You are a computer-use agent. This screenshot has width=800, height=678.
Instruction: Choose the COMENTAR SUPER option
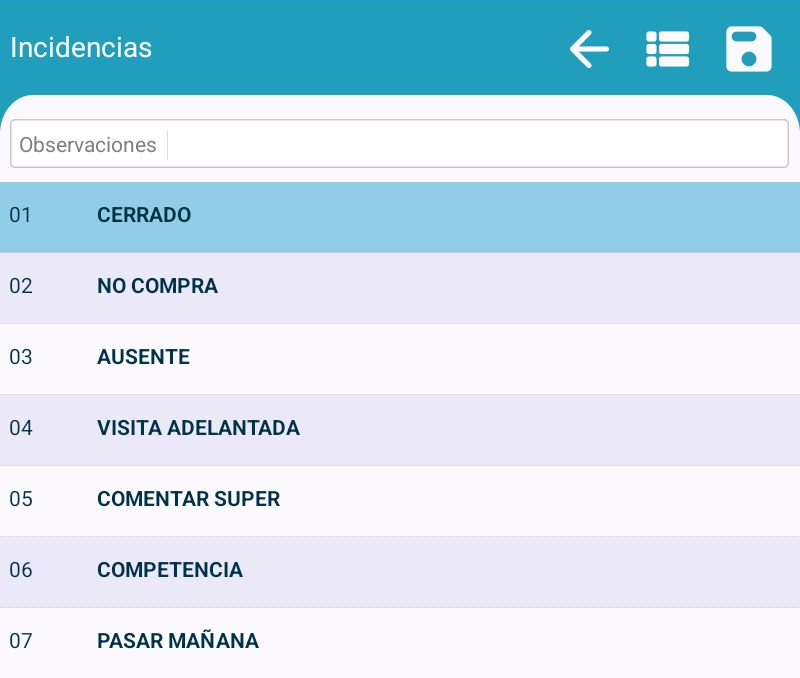(188, 499)
